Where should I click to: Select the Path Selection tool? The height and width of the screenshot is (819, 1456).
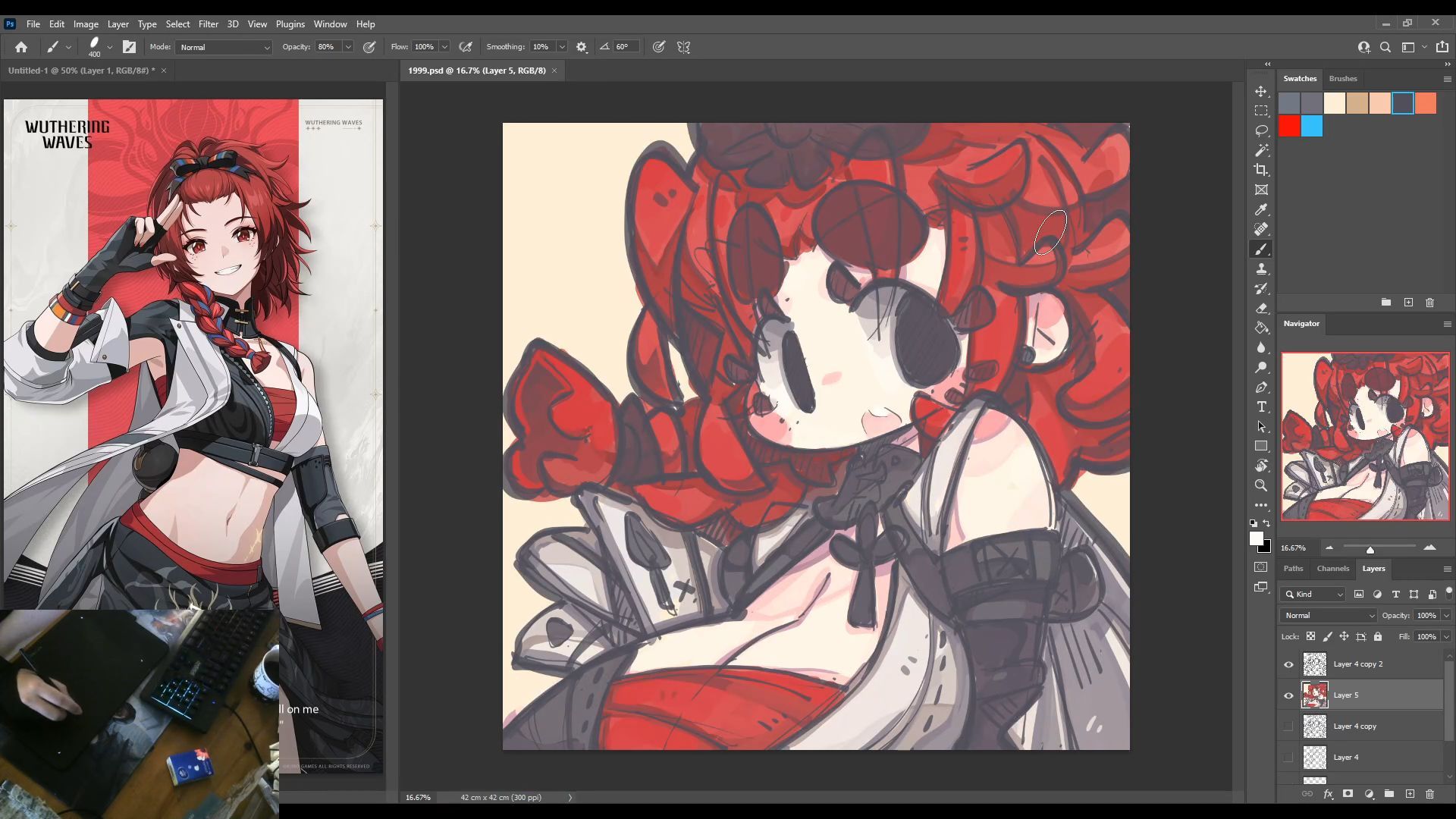tap(1261, 426)
